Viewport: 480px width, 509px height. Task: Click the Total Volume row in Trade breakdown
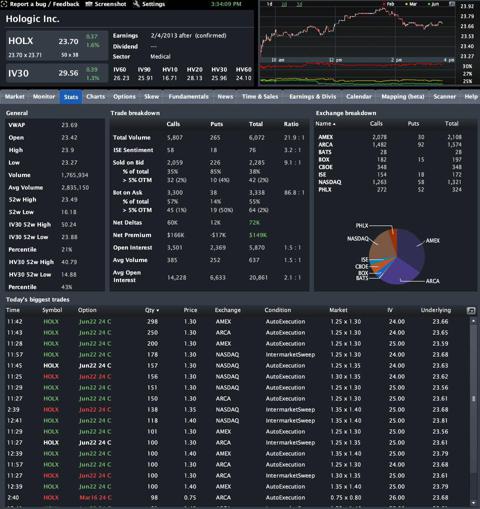pyautogui.click(x=209, y=138)
